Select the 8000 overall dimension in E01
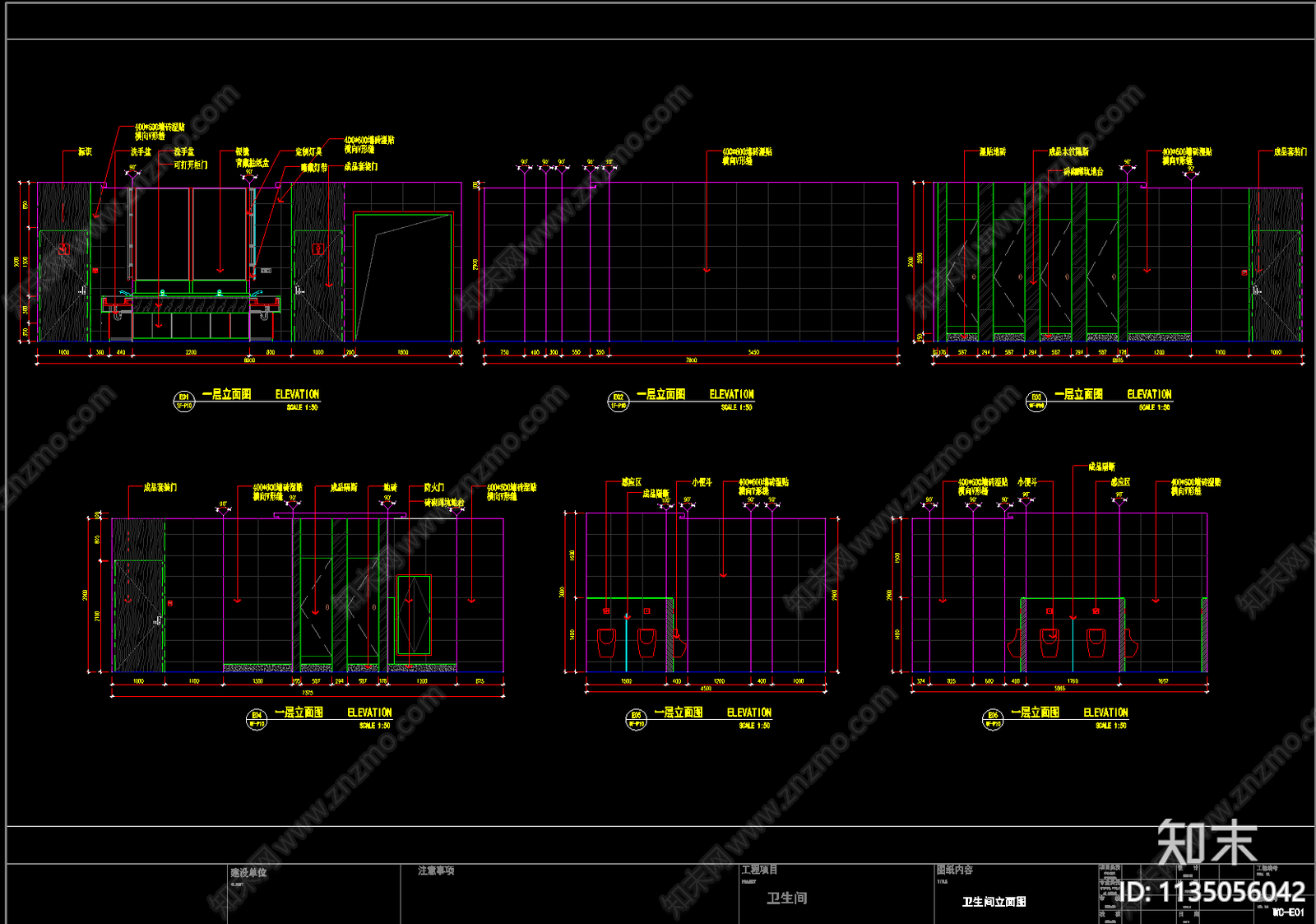This screenshot has width=1316, height=924. pos(249,360)
